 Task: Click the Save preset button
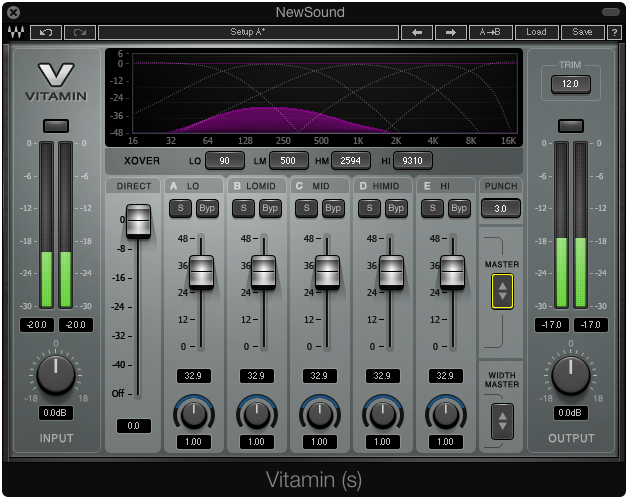pyautogui.click(x=582, y=32)
